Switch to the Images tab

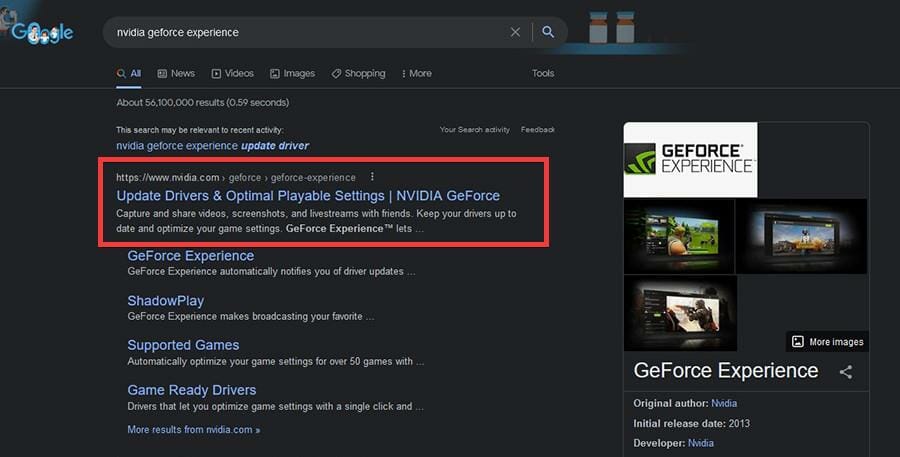point(292,73)
